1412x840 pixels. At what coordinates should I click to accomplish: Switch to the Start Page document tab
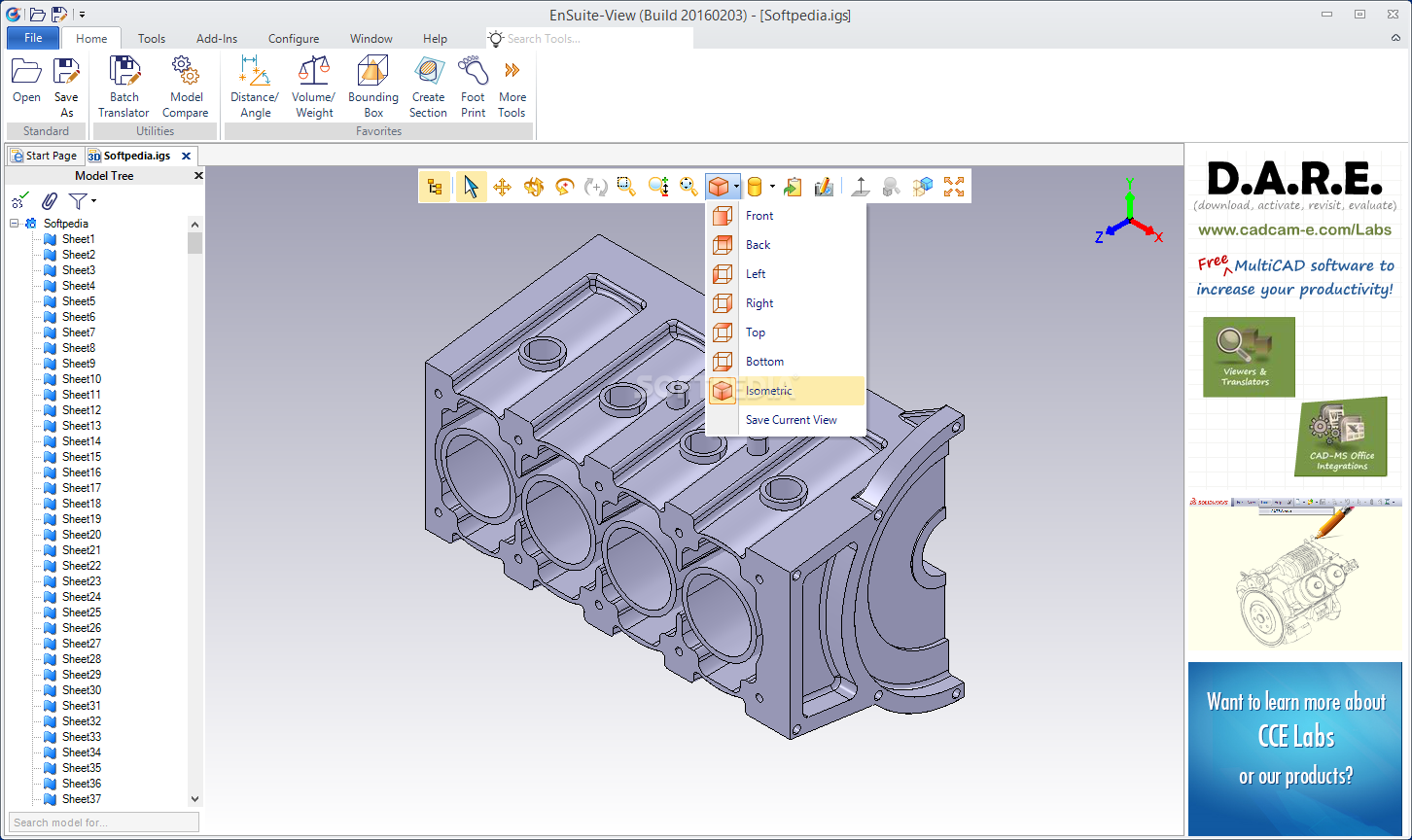point(44,156)
